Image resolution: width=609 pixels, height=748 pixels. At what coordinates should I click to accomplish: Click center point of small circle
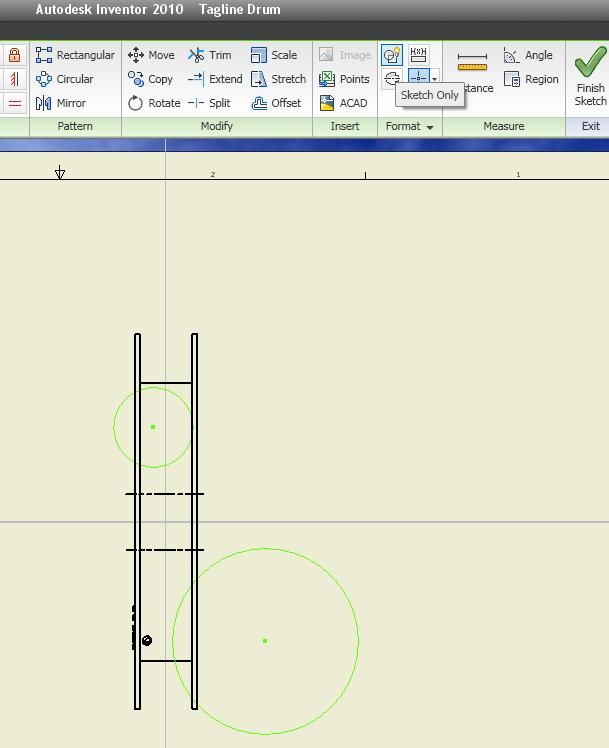[x=153, y=427]
